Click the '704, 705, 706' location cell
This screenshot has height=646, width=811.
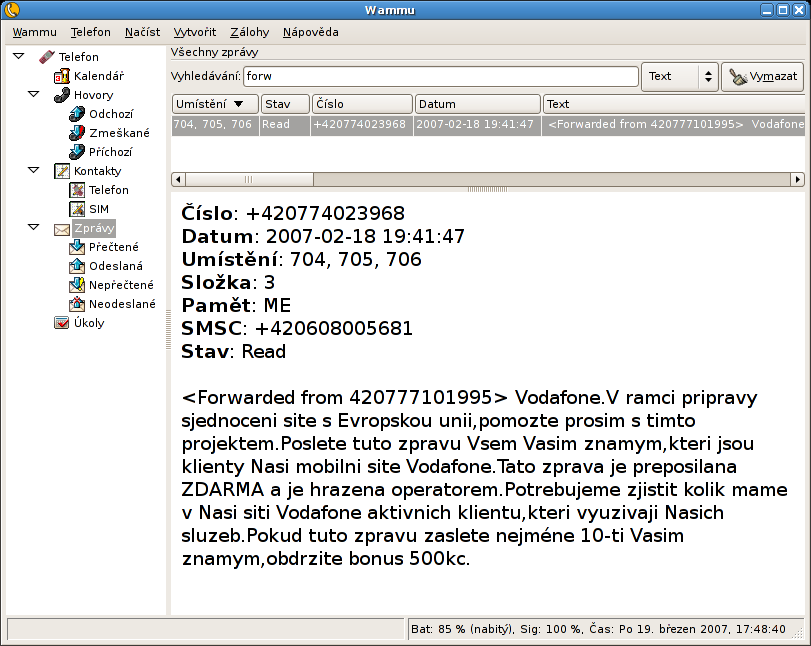tap(213, 124)
